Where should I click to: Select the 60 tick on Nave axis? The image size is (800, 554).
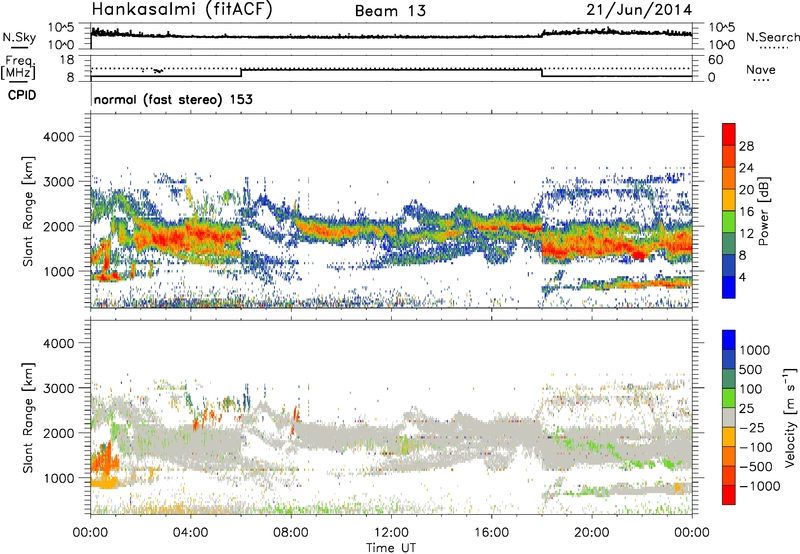715,60
